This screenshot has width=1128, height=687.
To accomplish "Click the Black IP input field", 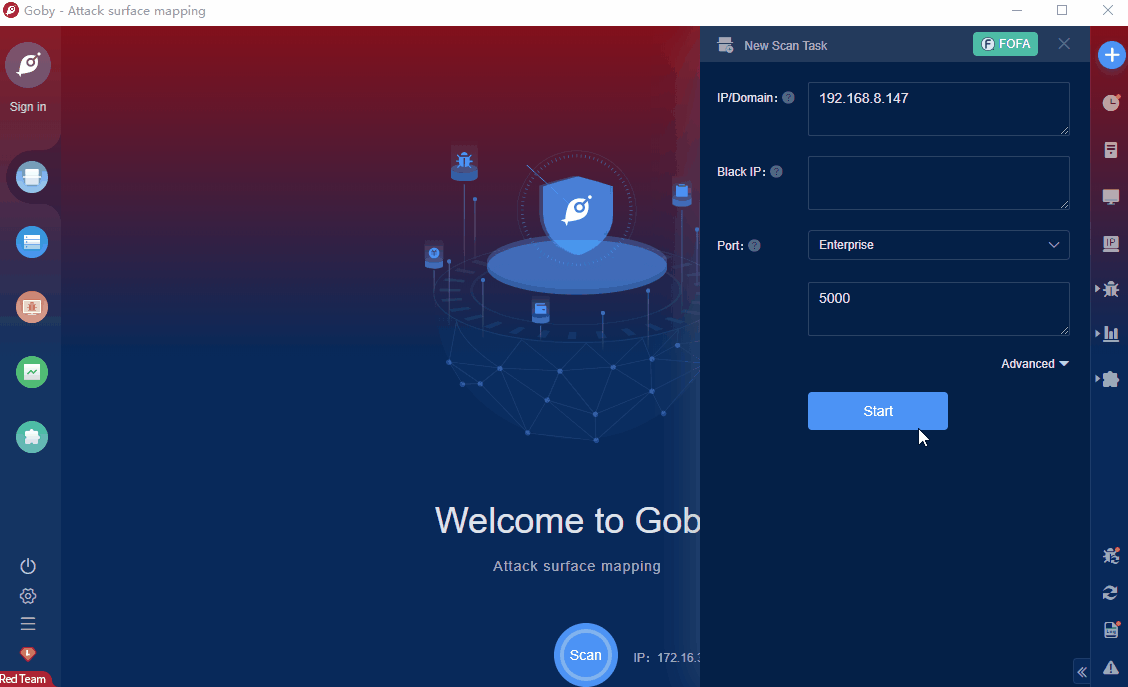I will (938, 183).
